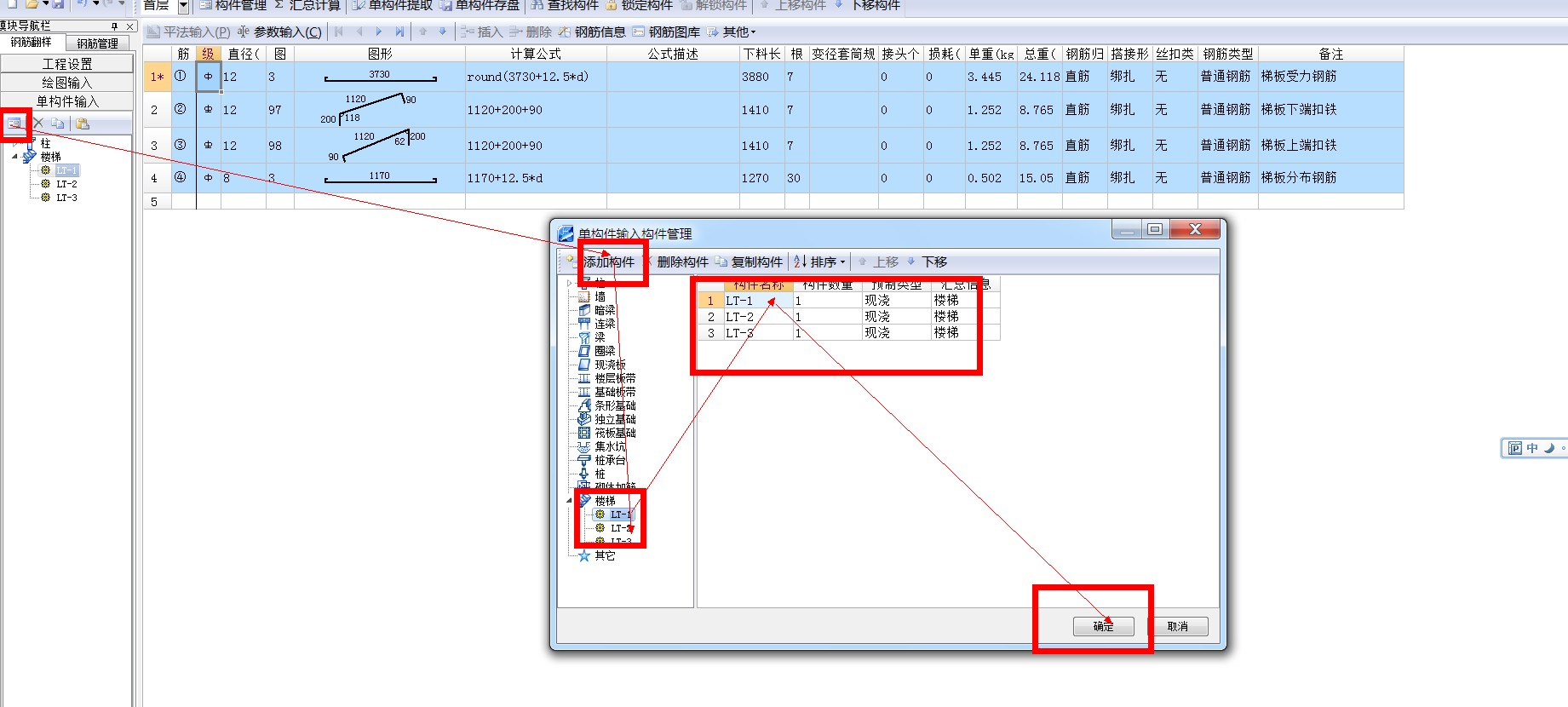Close the module navigation bar panel
Viewport: 1568px width, 707px height.
[x=129, y=26]
